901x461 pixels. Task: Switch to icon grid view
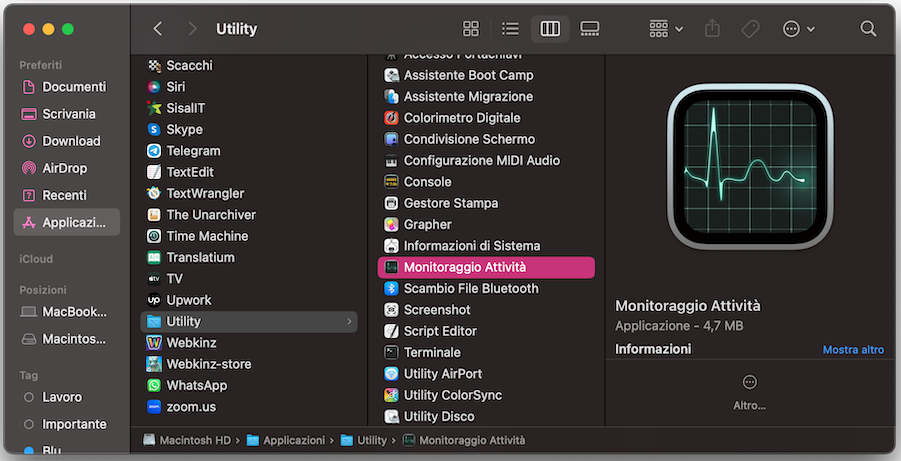(x=471, y=29)
